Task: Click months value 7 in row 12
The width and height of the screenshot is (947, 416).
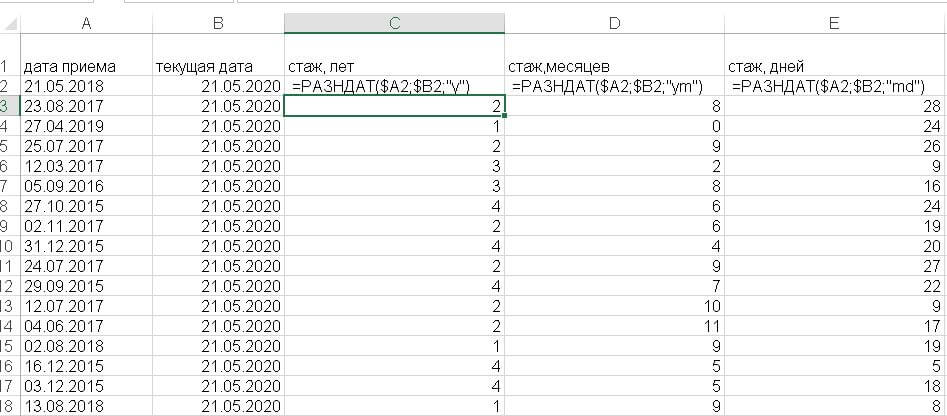Action: 614,286
